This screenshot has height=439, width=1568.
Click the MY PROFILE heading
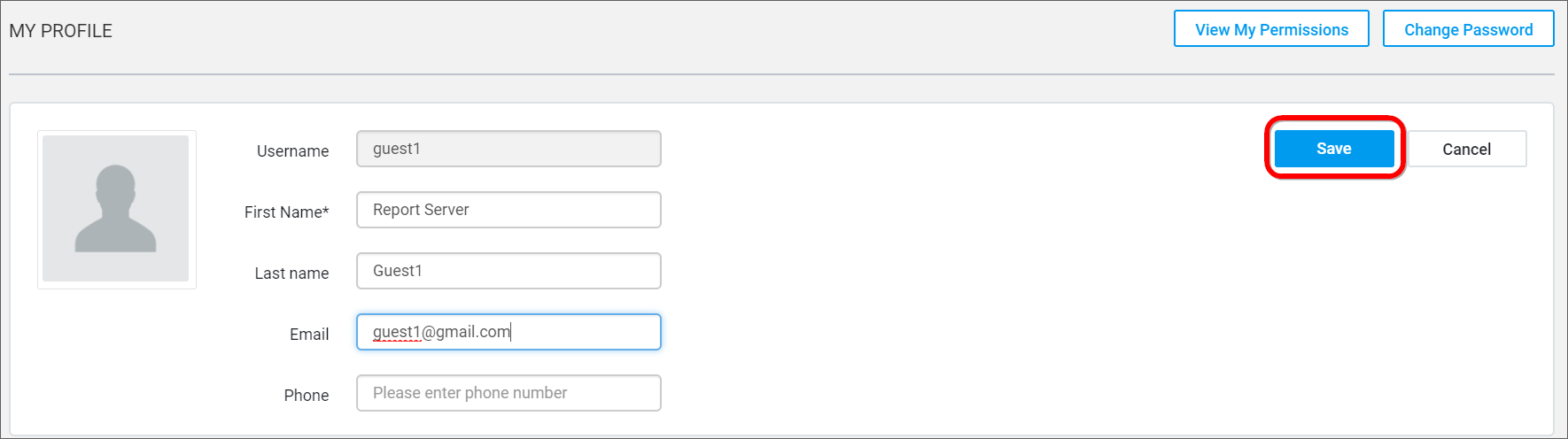point(60,31)
